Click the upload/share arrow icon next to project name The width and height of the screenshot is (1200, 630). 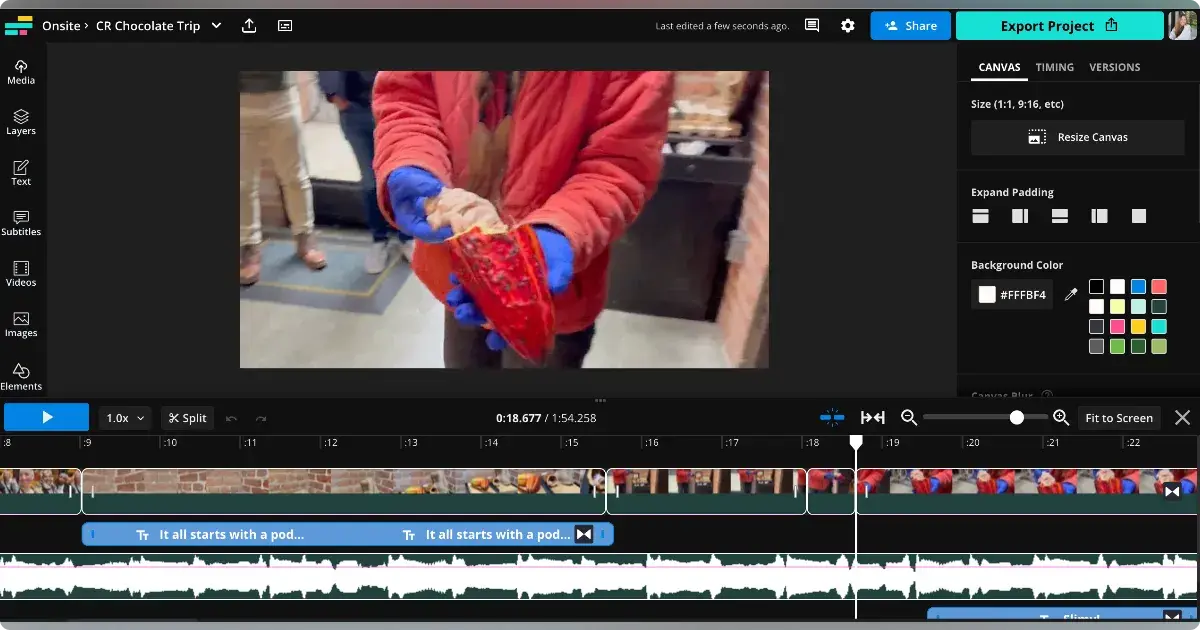tap(249, 25)
